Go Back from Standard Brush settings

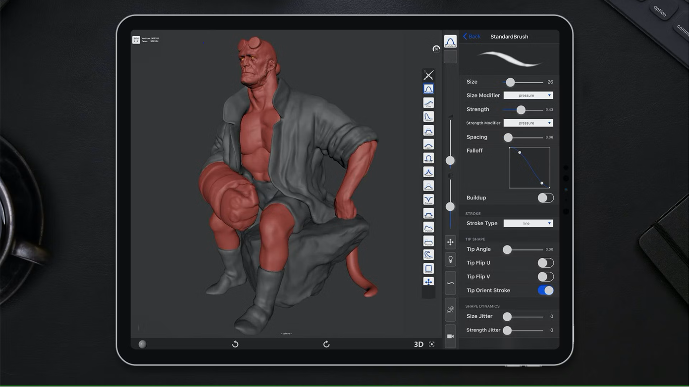click(472, 37)
